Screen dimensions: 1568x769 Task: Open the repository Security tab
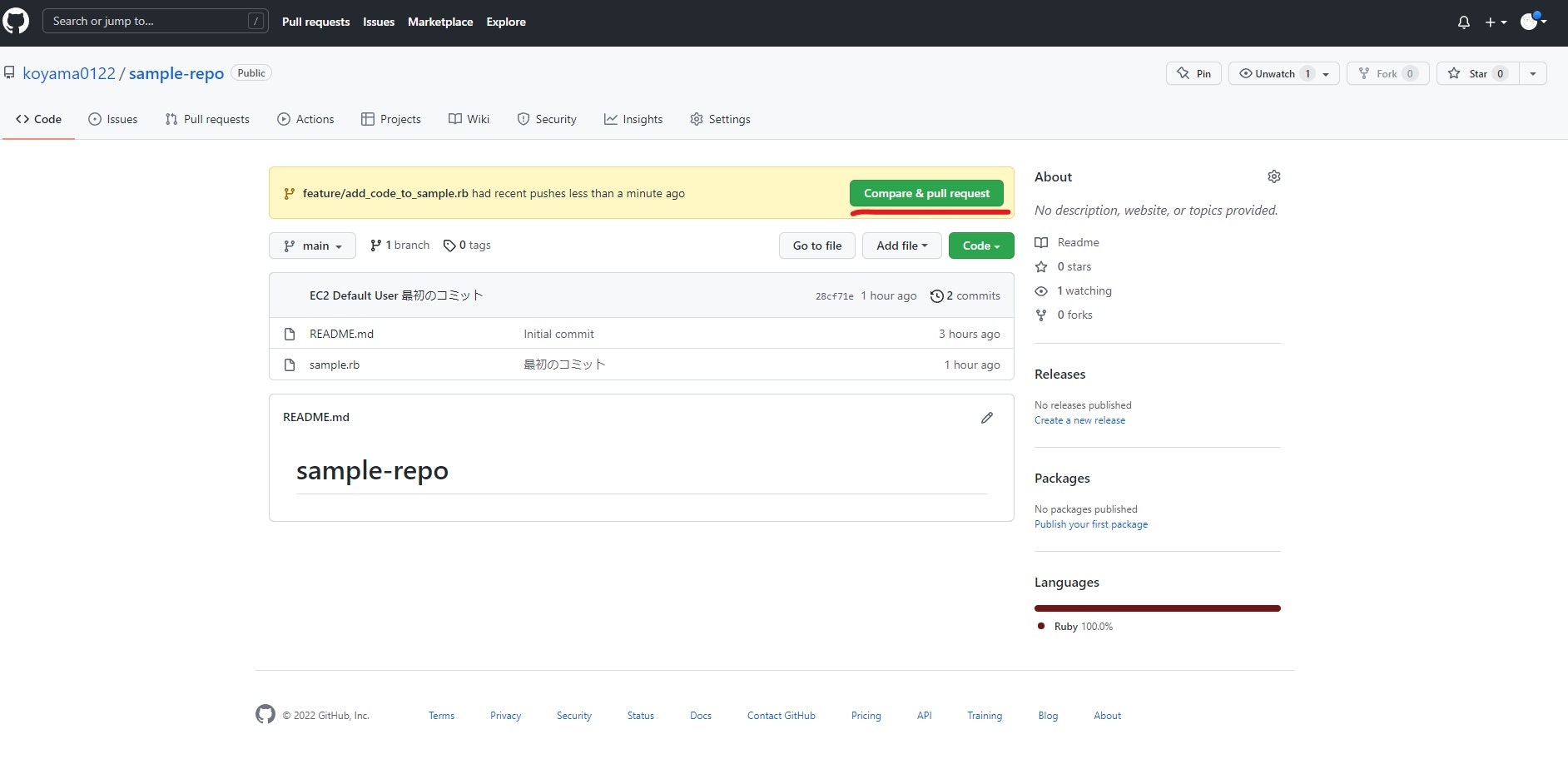[x=547, y=119]
